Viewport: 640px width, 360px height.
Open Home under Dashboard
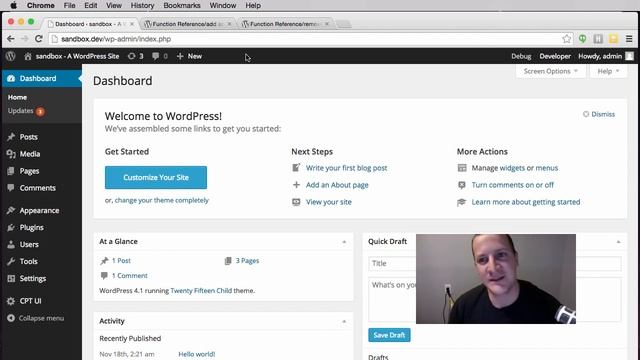[x=17, y=97]
